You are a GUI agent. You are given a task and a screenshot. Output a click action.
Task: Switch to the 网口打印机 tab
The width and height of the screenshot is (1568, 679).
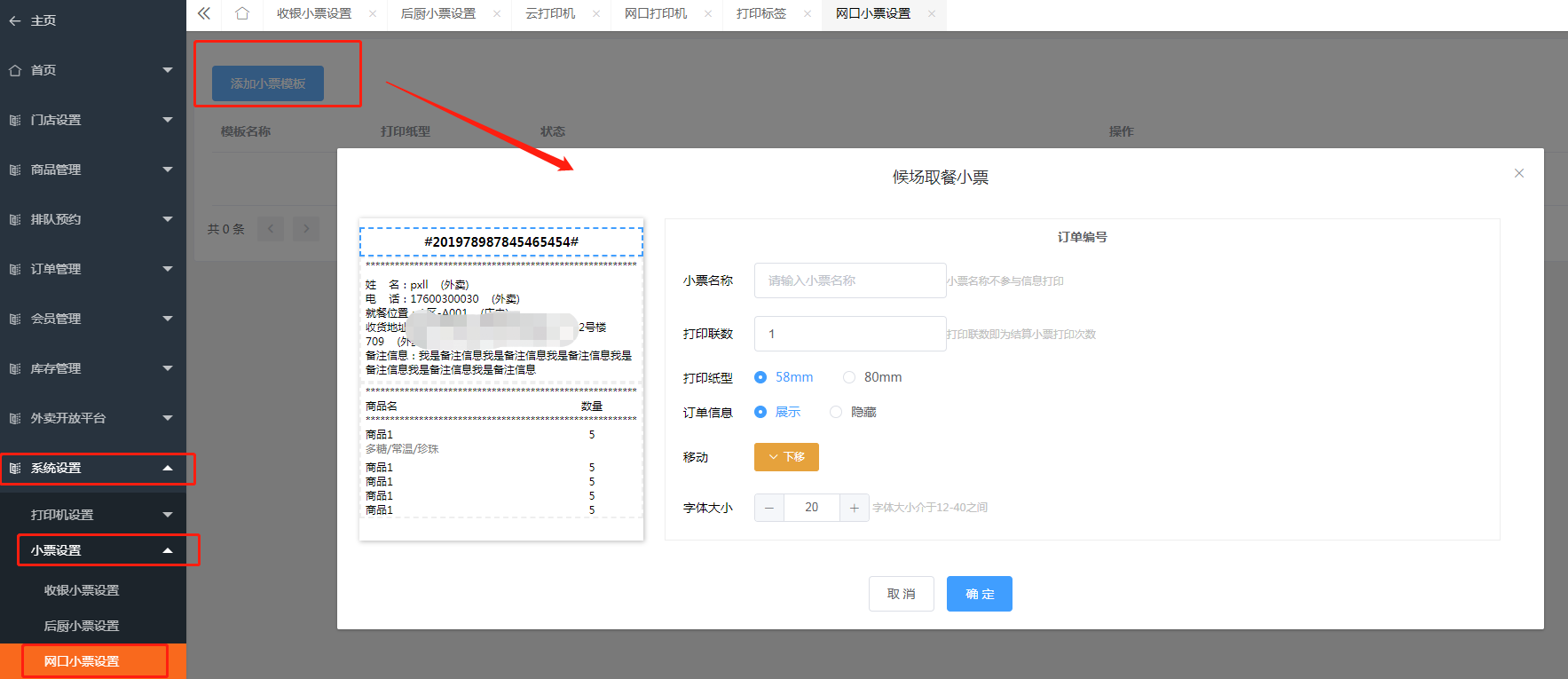tap(656, 13)
